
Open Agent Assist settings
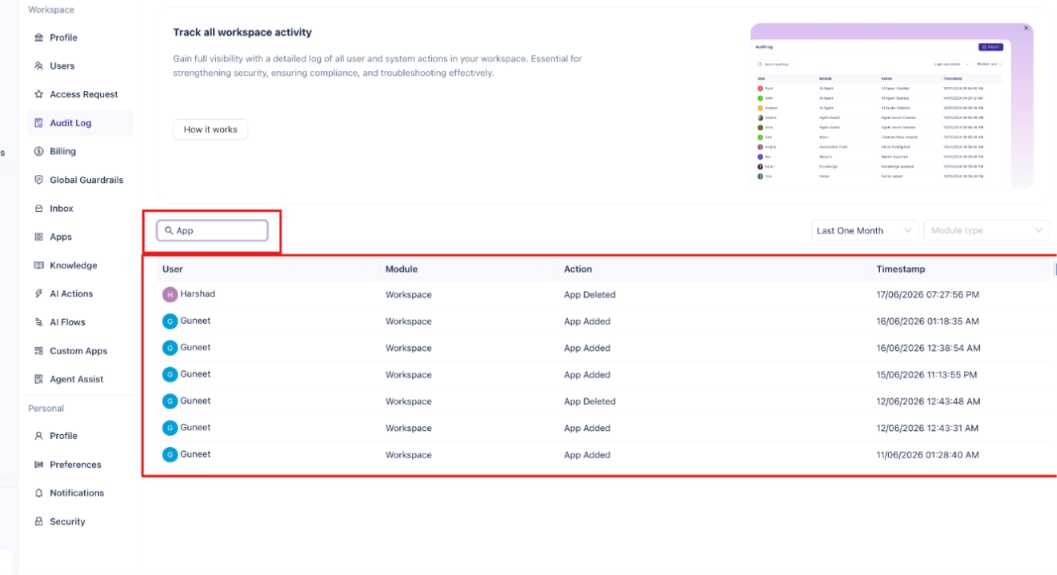click(x=80, y=379)
